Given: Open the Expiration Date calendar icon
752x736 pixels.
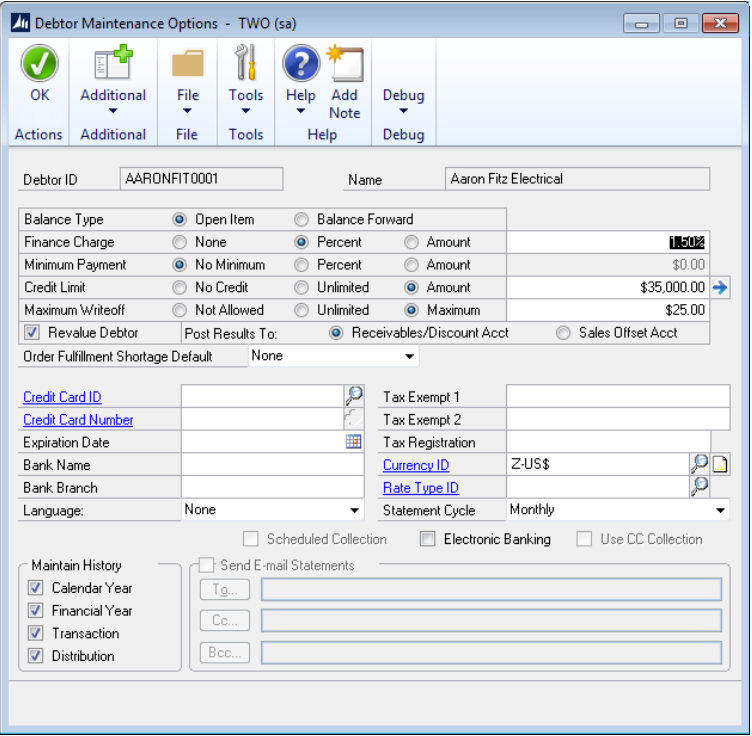Looking at the screenshot, I should pos(354,442).
